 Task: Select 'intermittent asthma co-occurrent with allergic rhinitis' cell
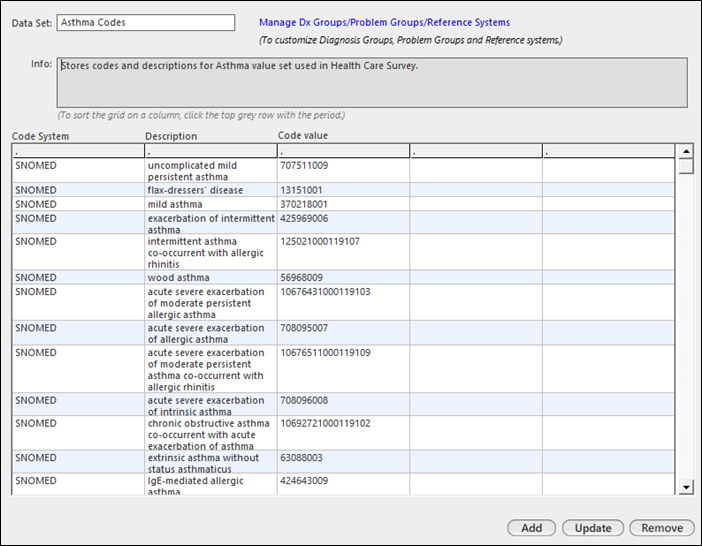point(211,252)
